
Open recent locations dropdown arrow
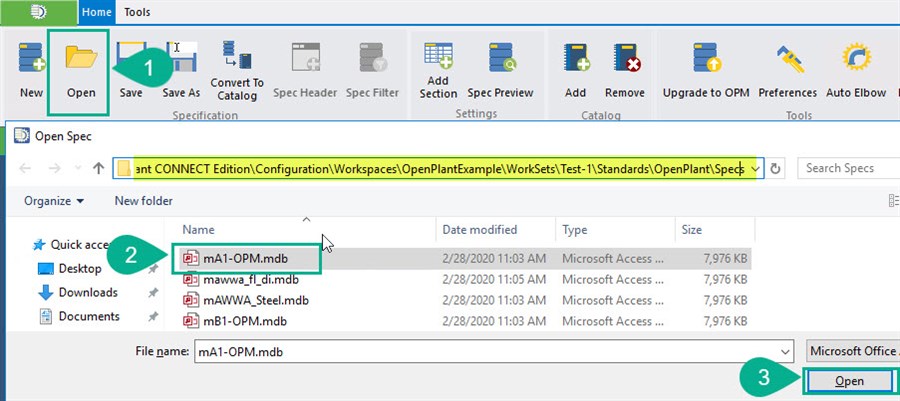click(x=77, y=169)
